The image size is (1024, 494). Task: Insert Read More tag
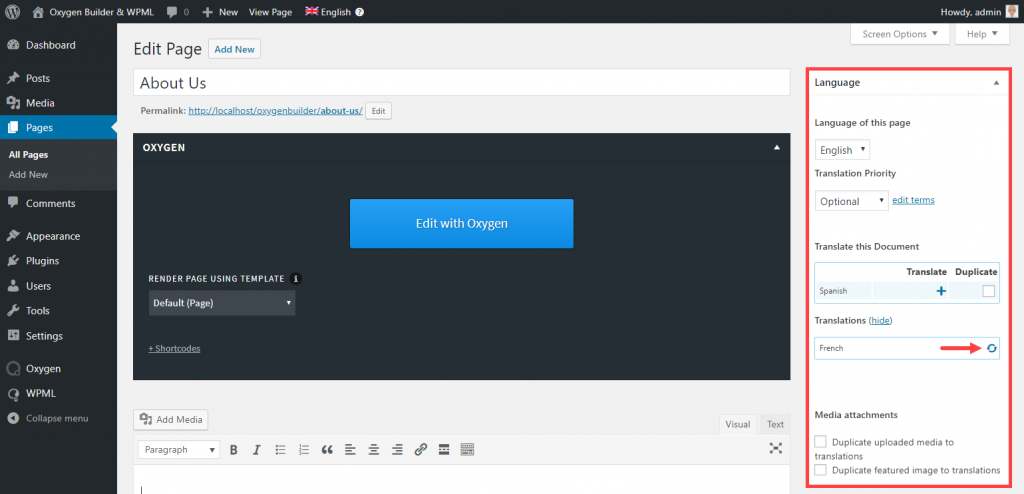pyautogui.click(x=444, y=450)
